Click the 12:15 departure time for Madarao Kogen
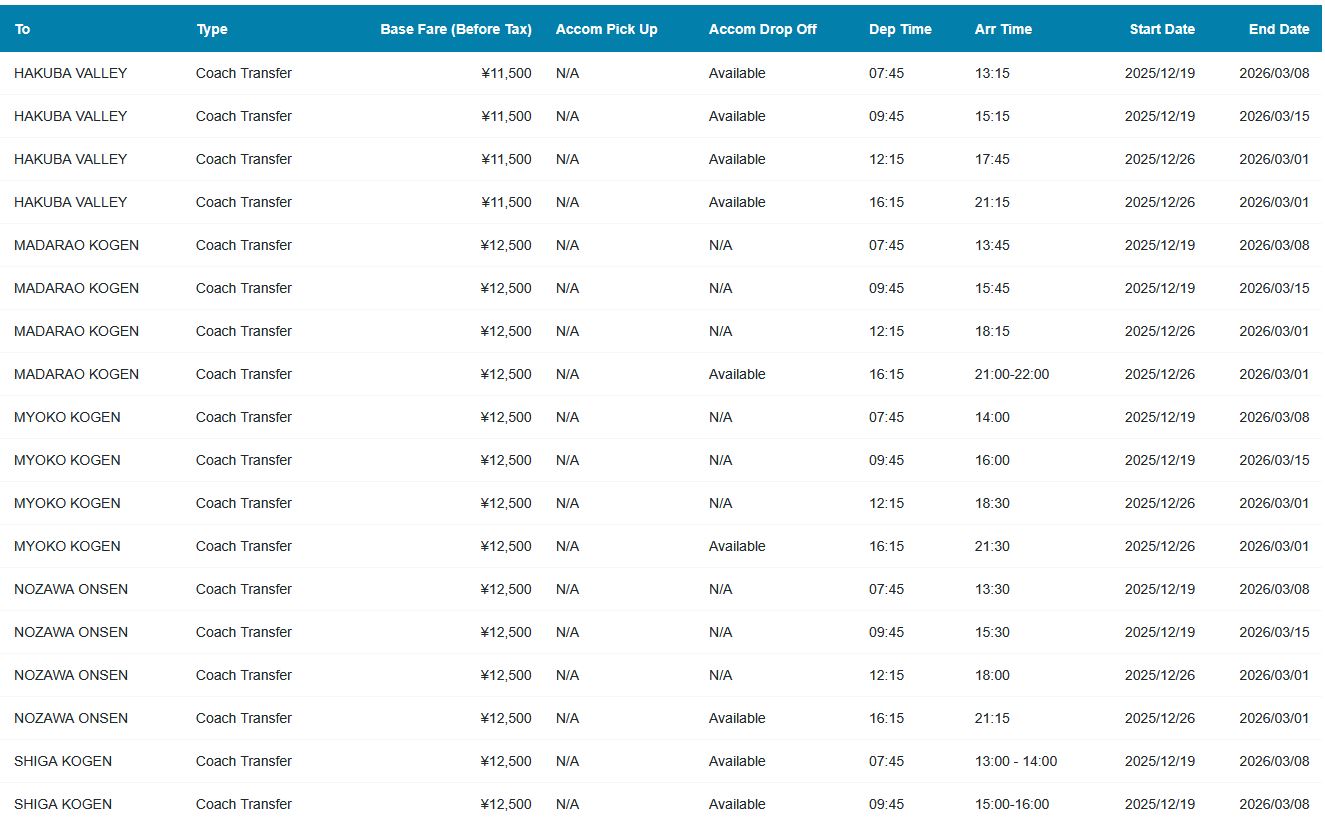Screen dimensions: 1325x823 pos(886,331)
